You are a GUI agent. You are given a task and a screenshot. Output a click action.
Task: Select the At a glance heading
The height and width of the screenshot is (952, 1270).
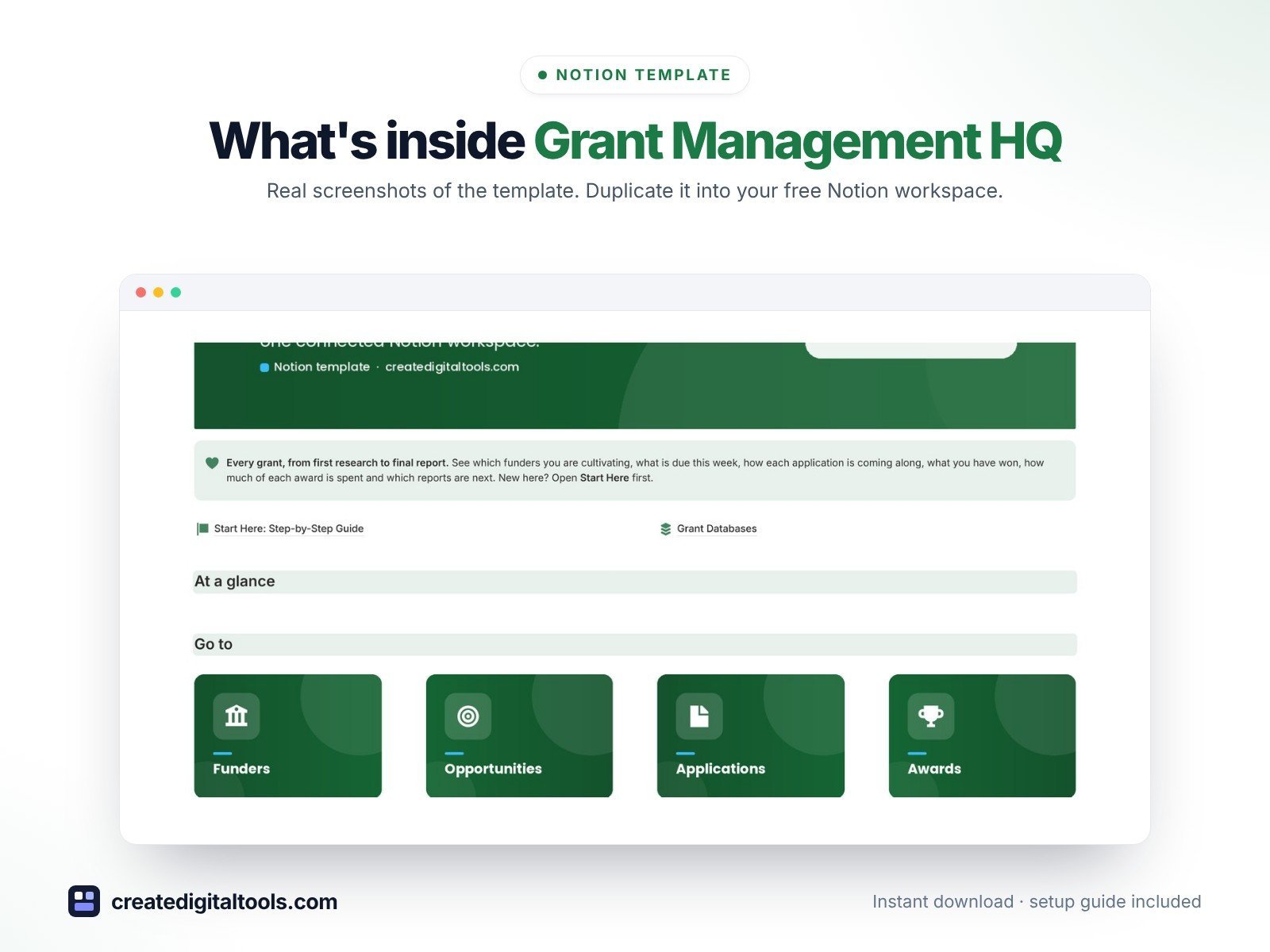235,582
